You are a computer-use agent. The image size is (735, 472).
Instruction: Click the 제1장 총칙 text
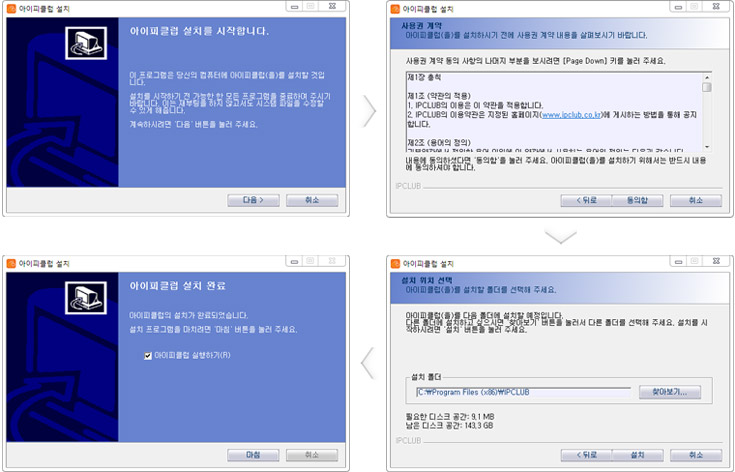point(424,77)
